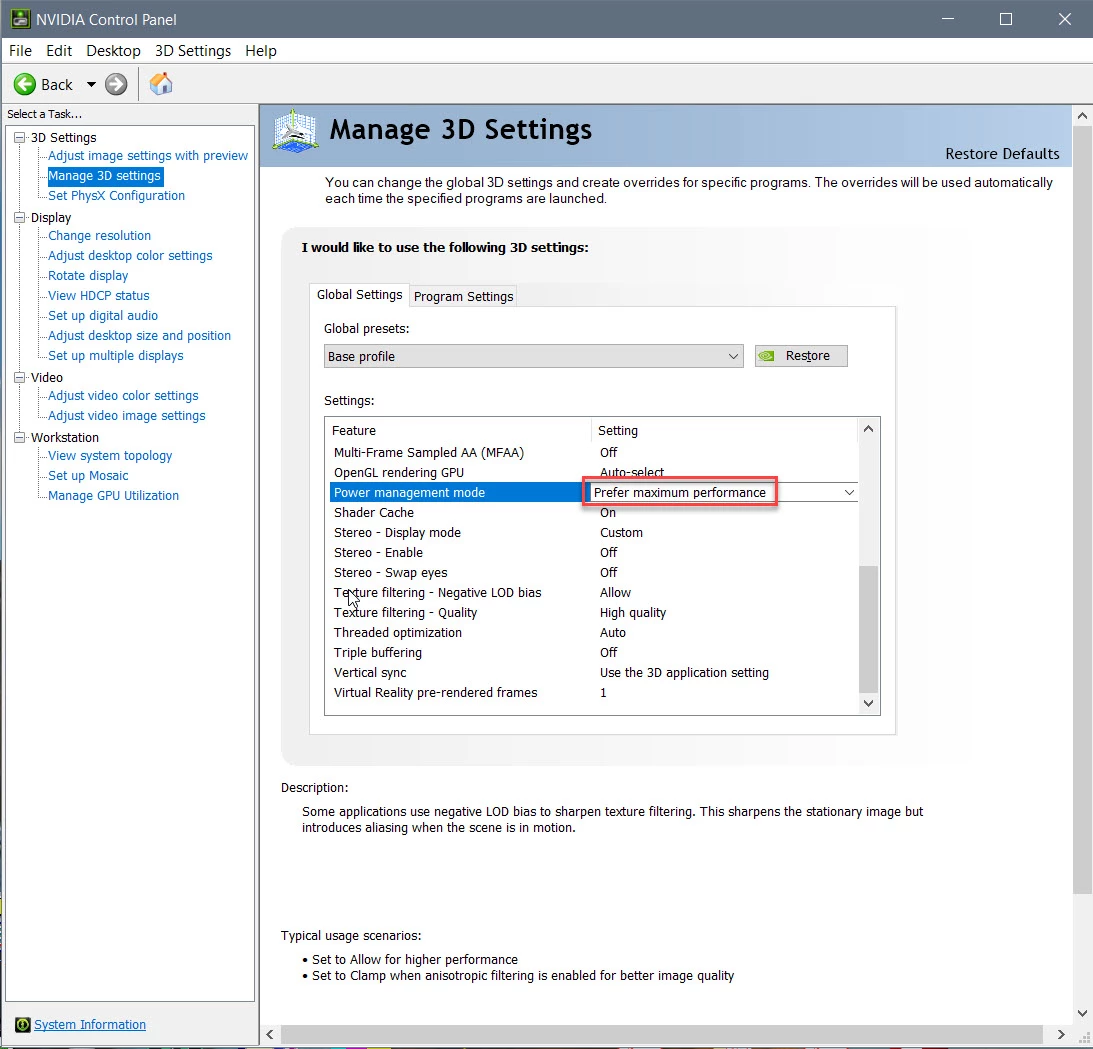Click settings list scroll down arrow
Image resolution: width=1093 pixels, height=1049 pixels.
coord(868,703)
